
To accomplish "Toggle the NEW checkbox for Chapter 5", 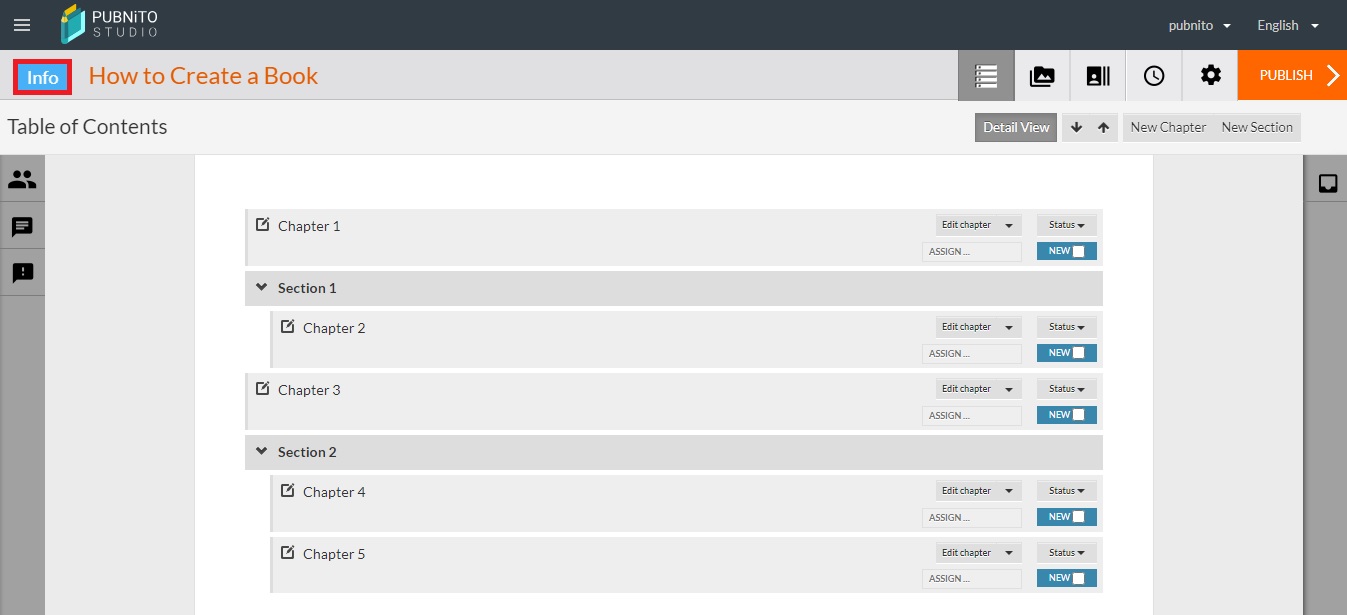I will 1077,578.
